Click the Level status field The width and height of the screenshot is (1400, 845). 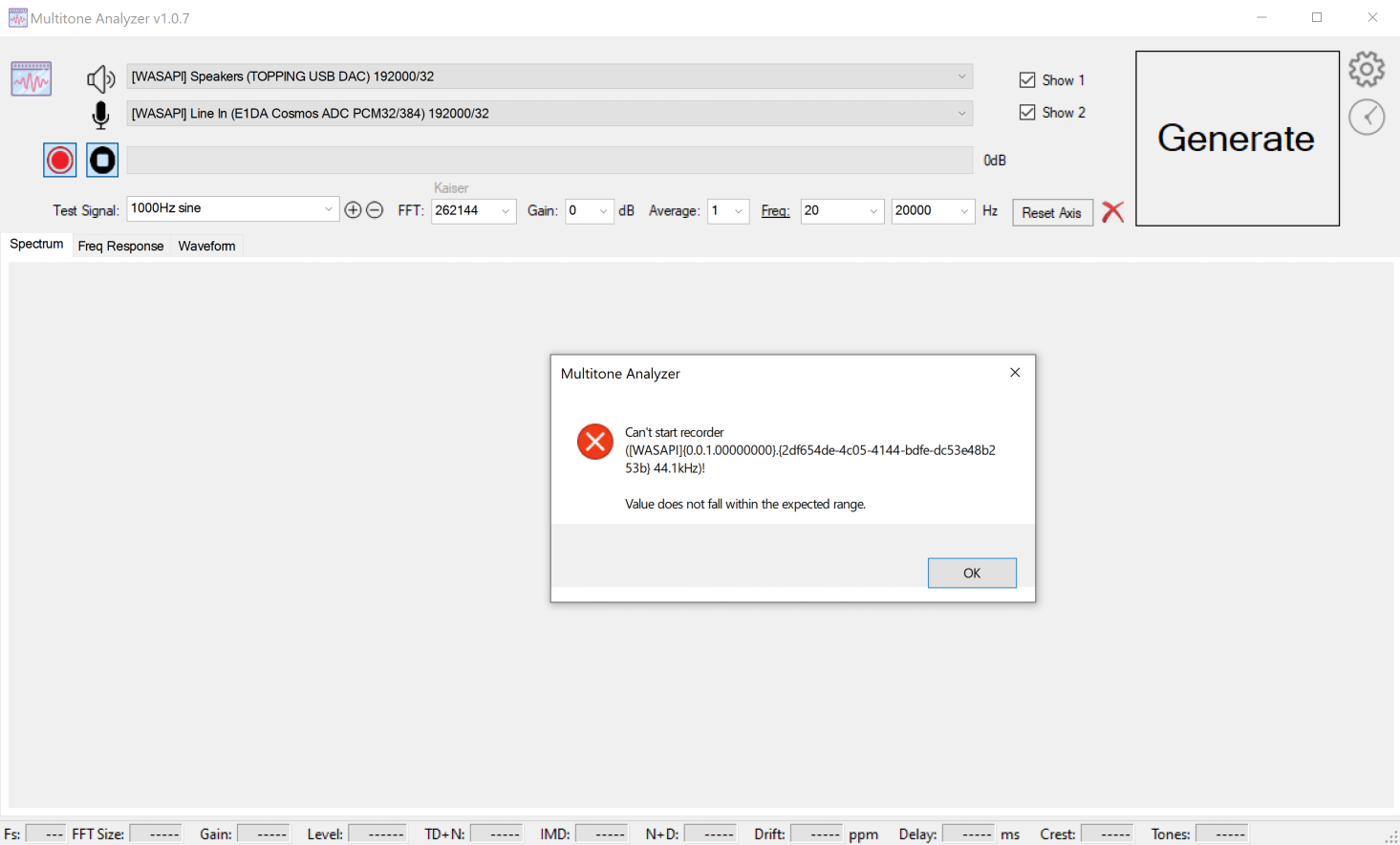pos(377,834)
